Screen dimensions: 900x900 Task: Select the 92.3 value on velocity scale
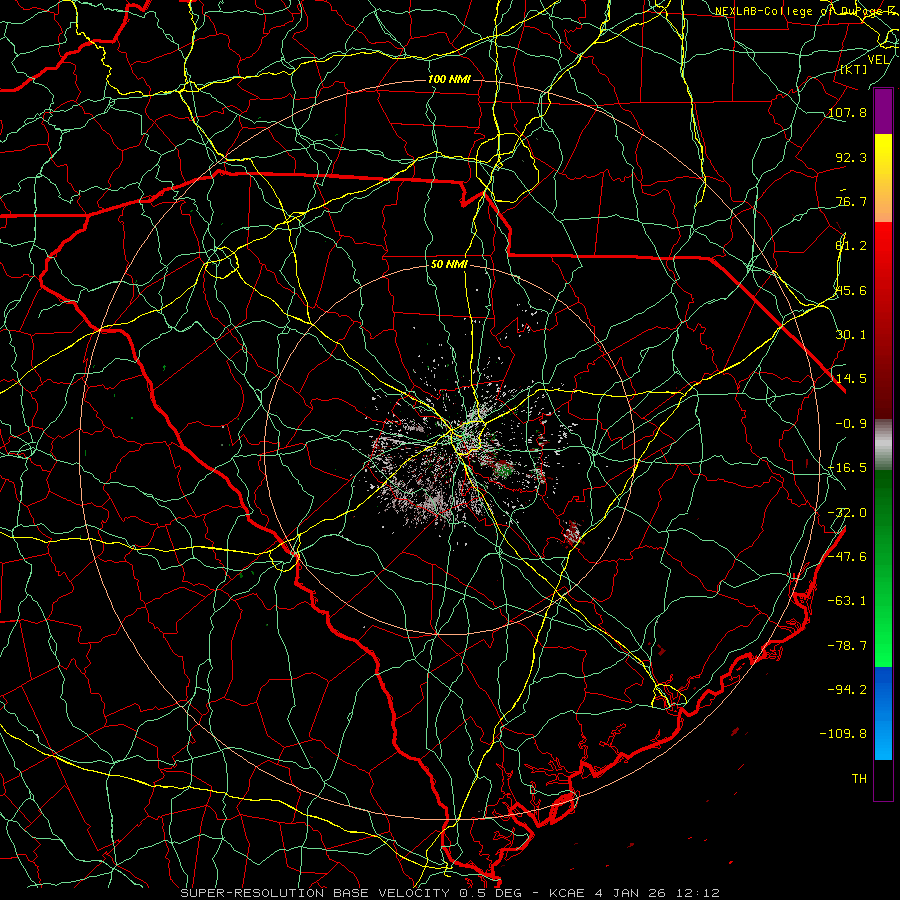pos(851,157)
